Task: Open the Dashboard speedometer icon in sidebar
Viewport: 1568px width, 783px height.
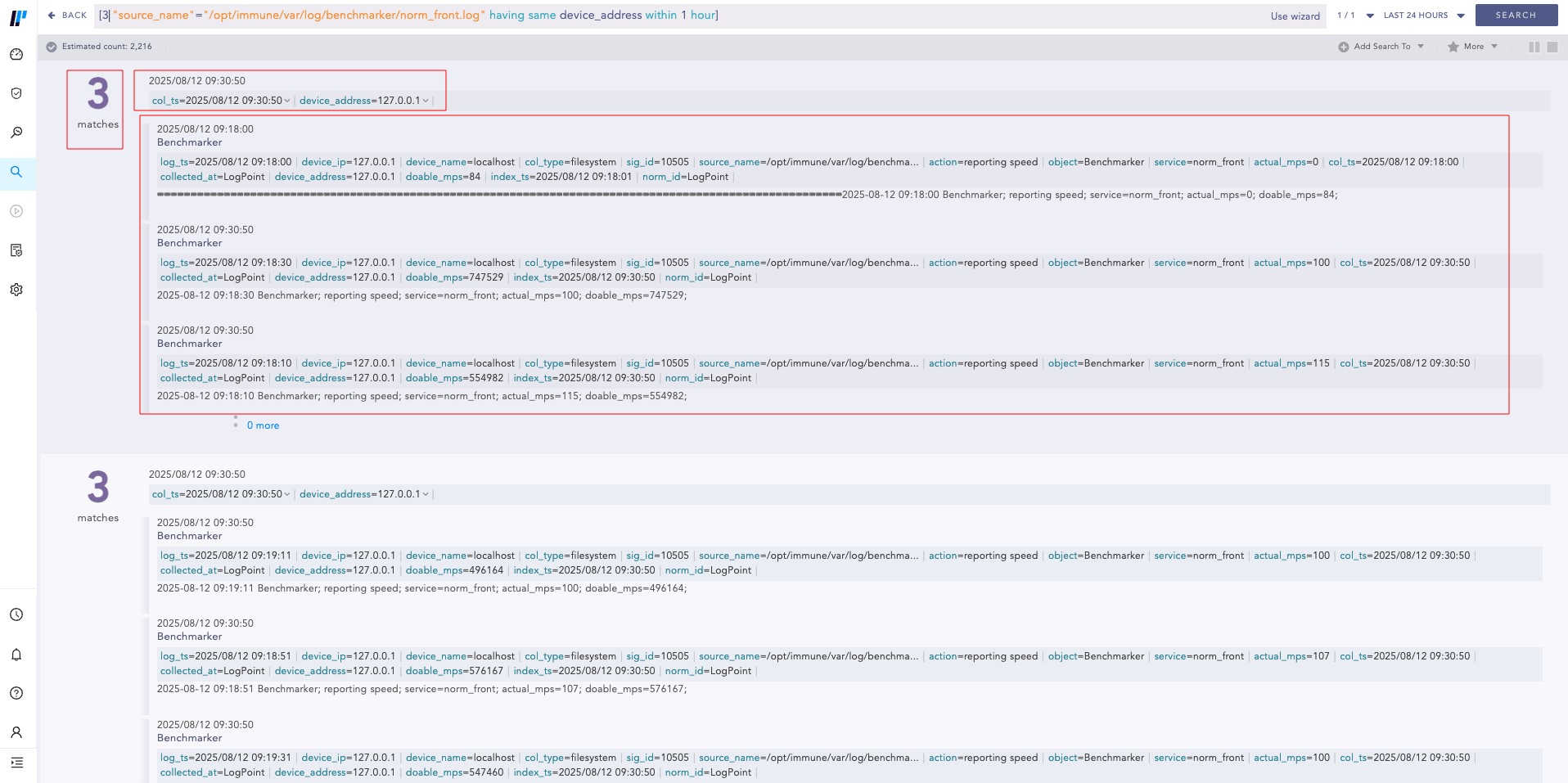Action: [x=16, y=54]
